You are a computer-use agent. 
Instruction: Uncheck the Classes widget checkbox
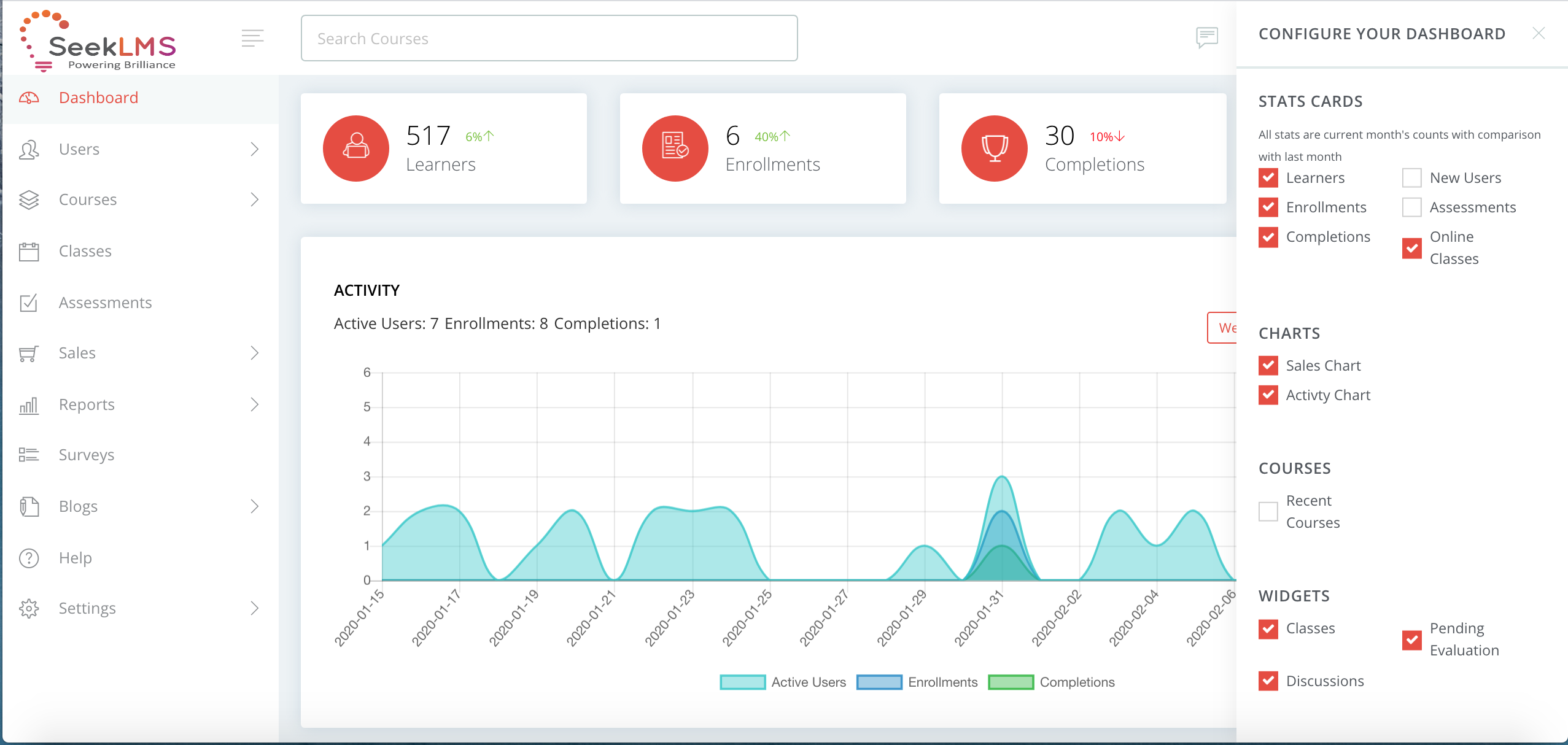point(1268,628)
